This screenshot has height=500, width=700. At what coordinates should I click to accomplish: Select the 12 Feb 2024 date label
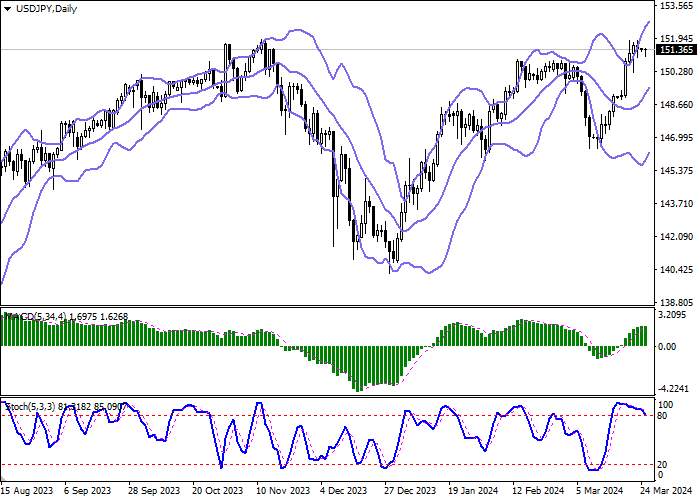click(x=538, y=491)
